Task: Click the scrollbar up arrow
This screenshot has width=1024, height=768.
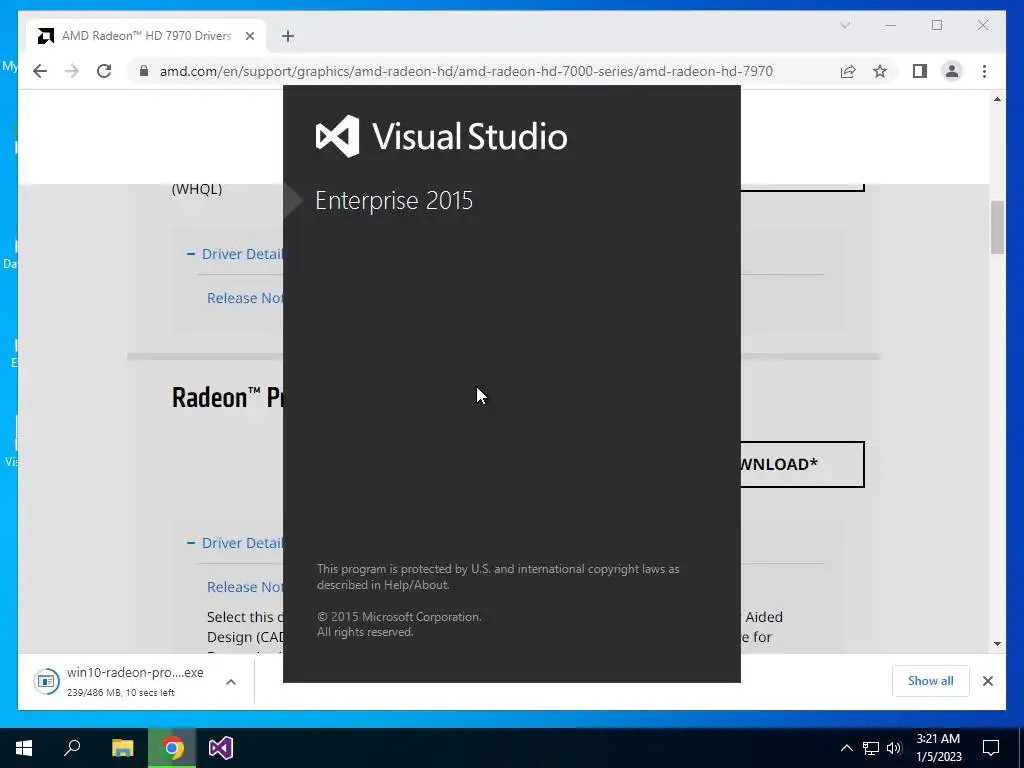Action: pyautogui.click(x=997, y=99)
